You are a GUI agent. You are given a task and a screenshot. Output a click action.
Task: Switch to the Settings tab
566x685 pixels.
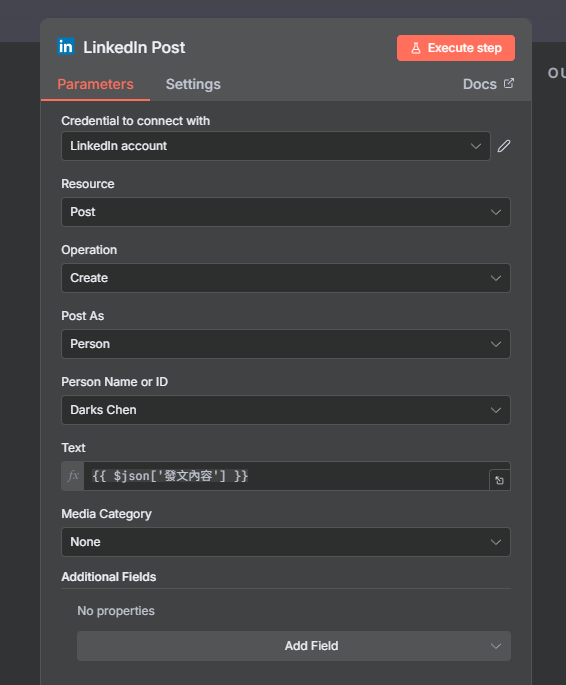(193, 84)
